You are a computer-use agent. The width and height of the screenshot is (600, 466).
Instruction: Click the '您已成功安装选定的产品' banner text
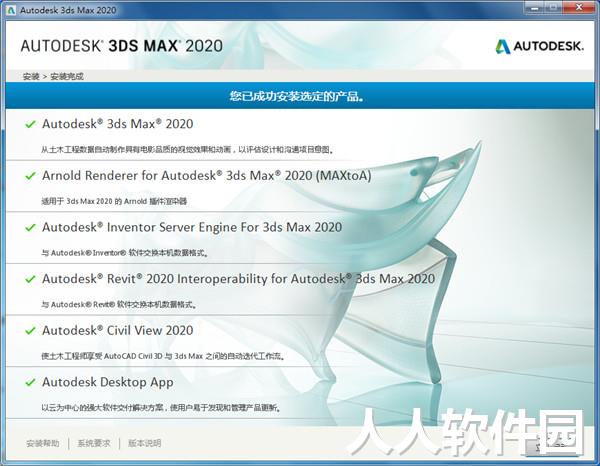tap(297, 96)
